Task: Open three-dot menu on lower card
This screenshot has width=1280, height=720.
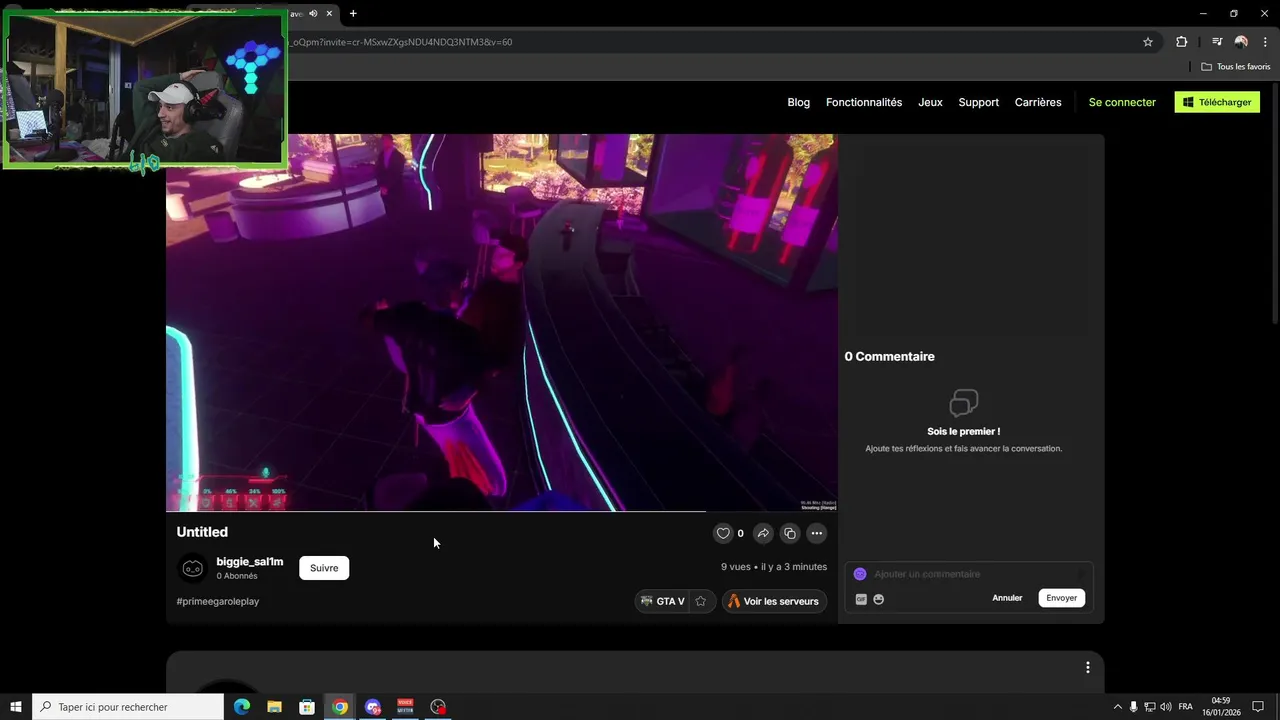Action: (1088, 667)
